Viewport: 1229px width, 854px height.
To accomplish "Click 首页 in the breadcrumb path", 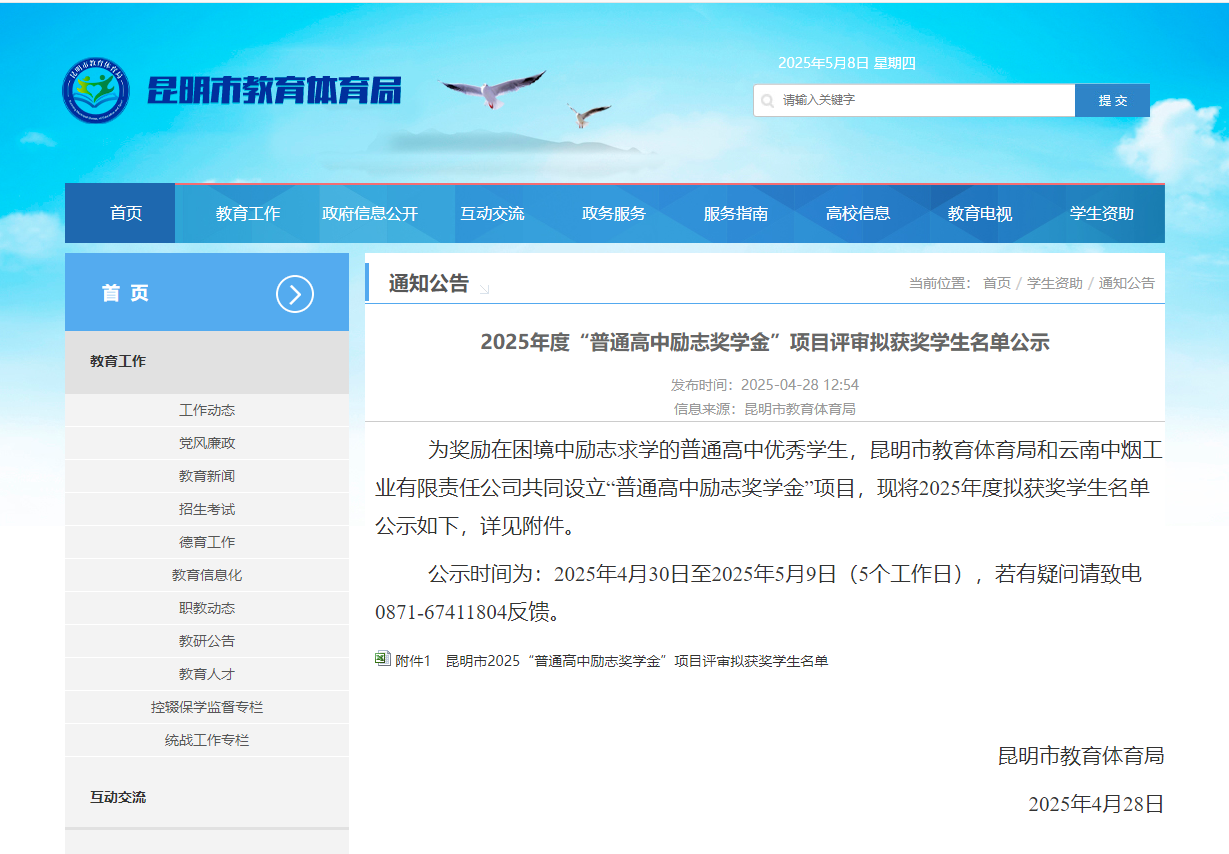I will point(996,283).
